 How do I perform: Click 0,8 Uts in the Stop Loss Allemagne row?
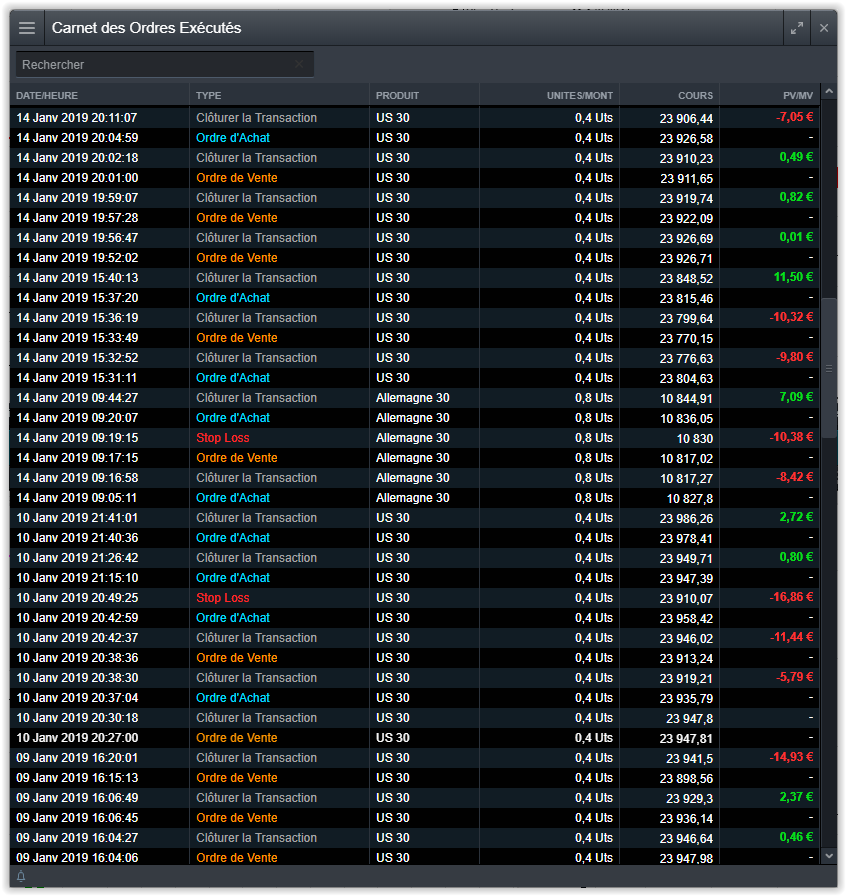[594, 438]
